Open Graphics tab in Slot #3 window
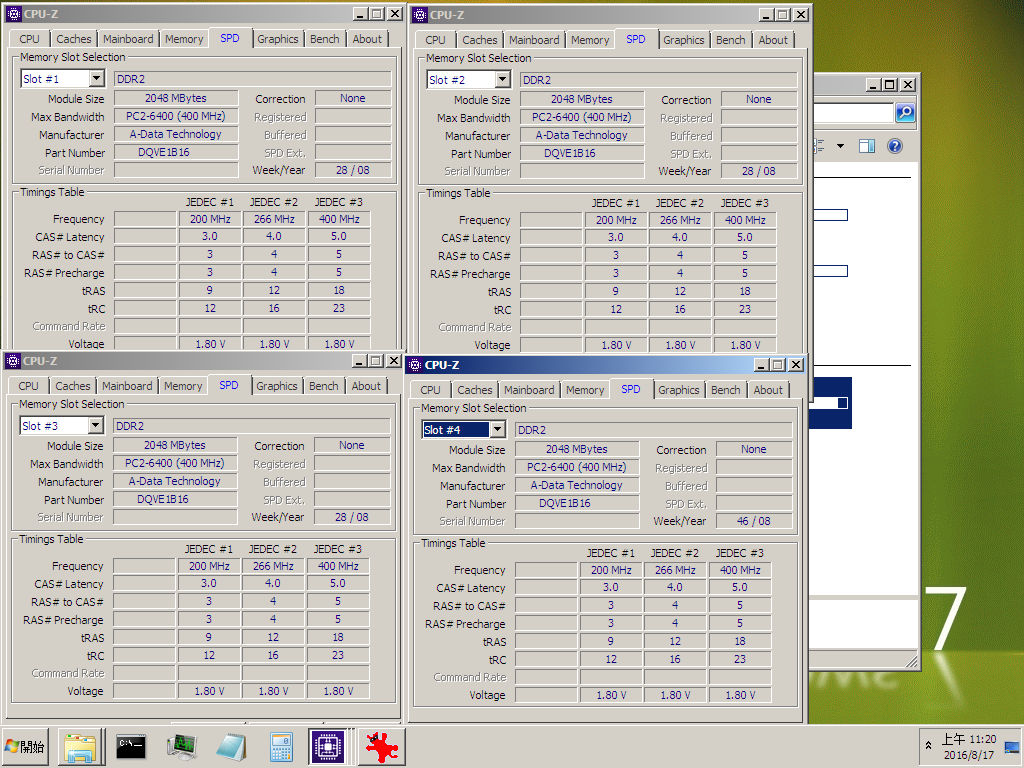The width and height of the screenshot is (1024, 768). 276,386
